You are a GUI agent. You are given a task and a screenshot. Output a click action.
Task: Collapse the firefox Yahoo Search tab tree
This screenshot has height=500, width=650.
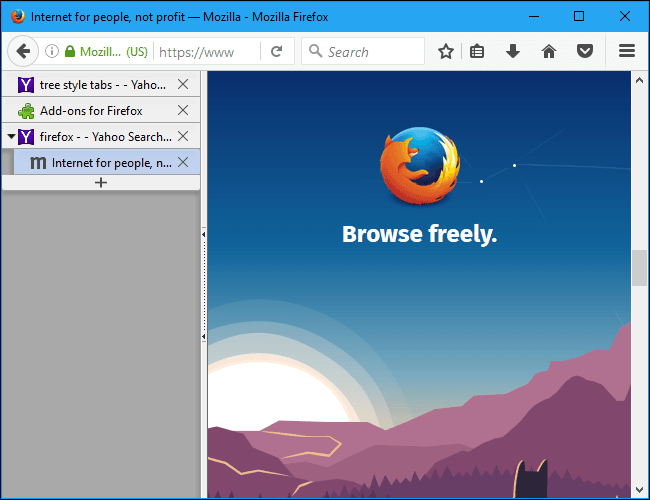(10, 137)
